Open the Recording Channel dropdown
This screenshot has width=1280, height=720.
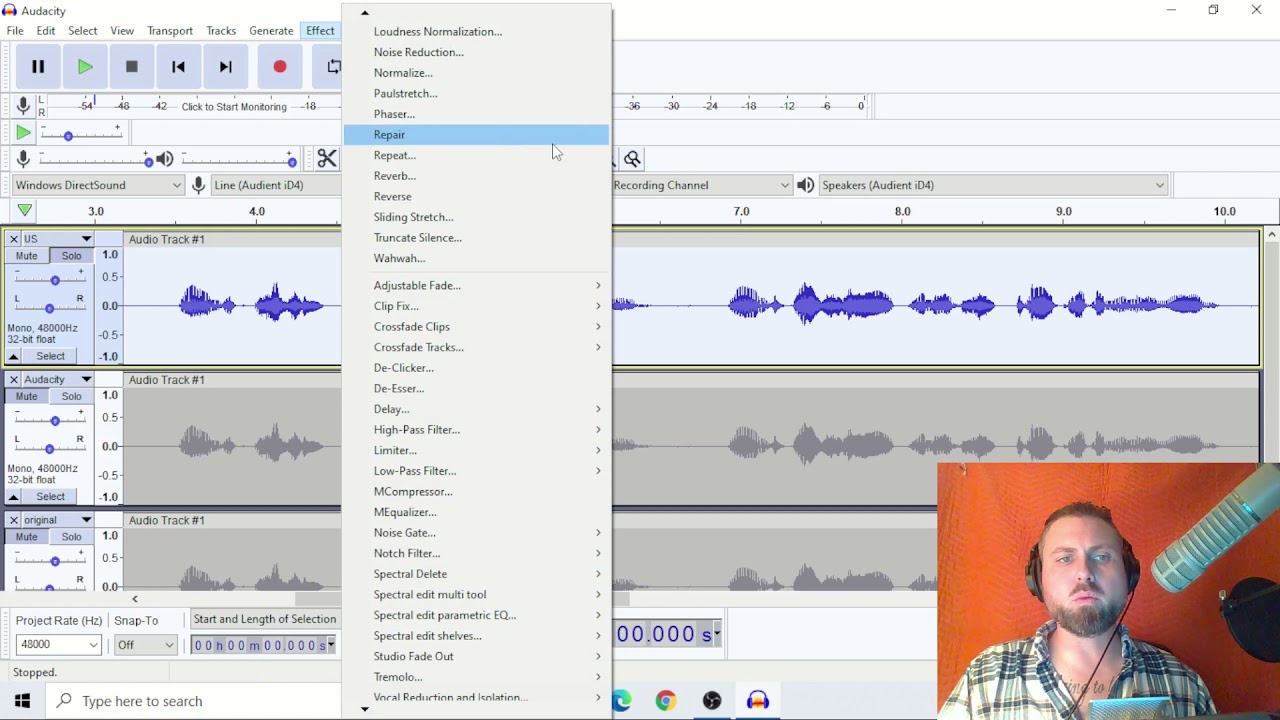[x=702, y=185]
